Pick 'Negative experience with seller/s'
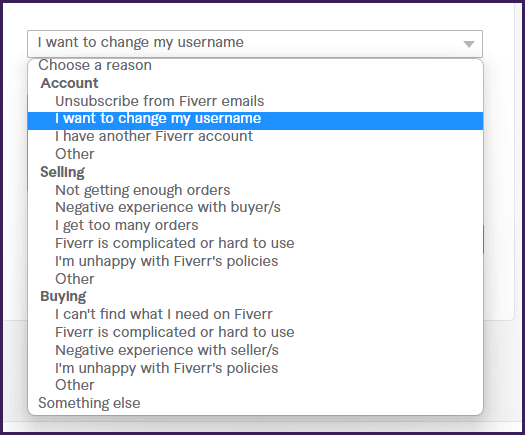Screen dimensions: 525x435 (255, 350)
